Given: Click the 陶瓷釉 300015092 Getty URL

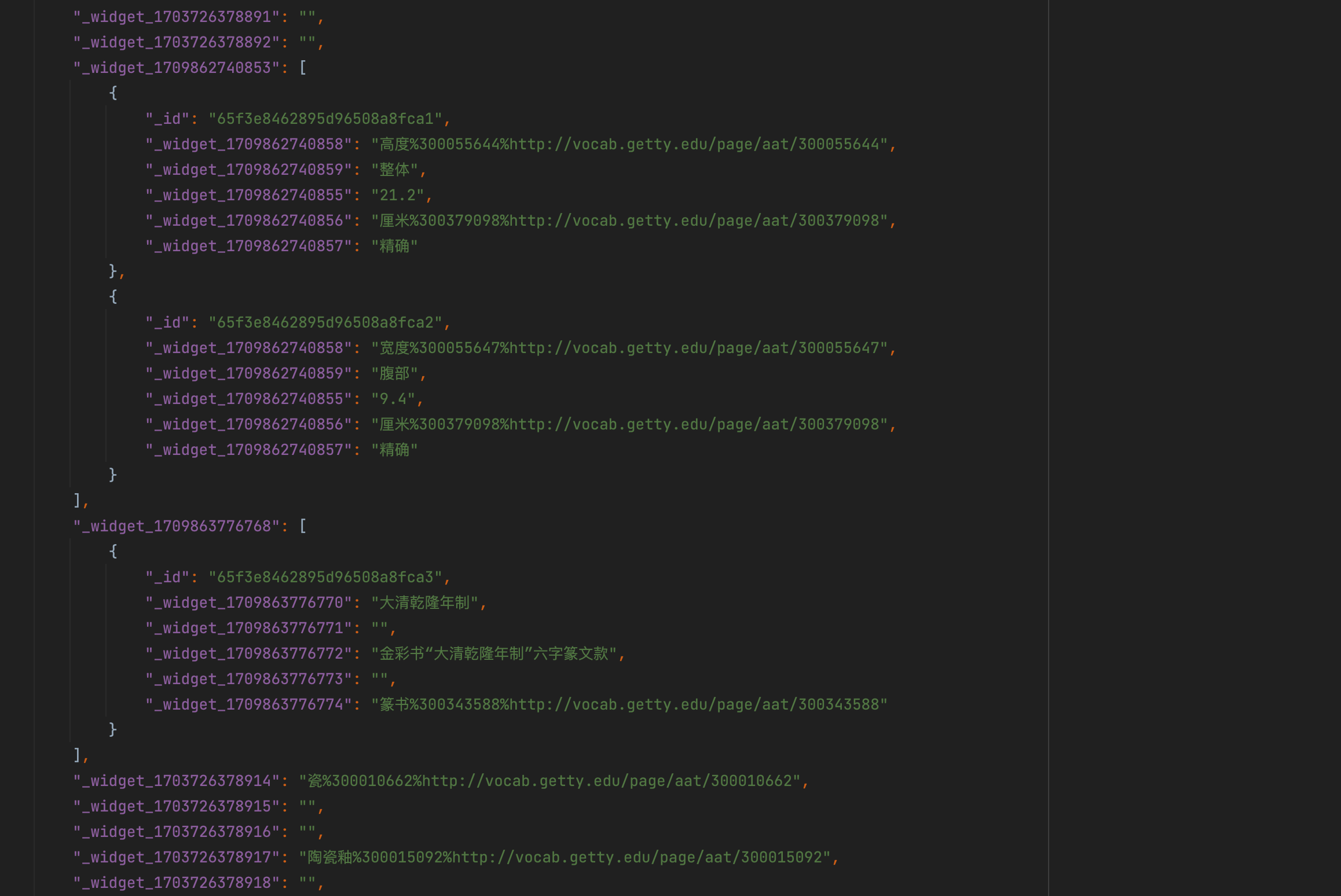Looking at the screenshot, I should (x=637, y=857).
